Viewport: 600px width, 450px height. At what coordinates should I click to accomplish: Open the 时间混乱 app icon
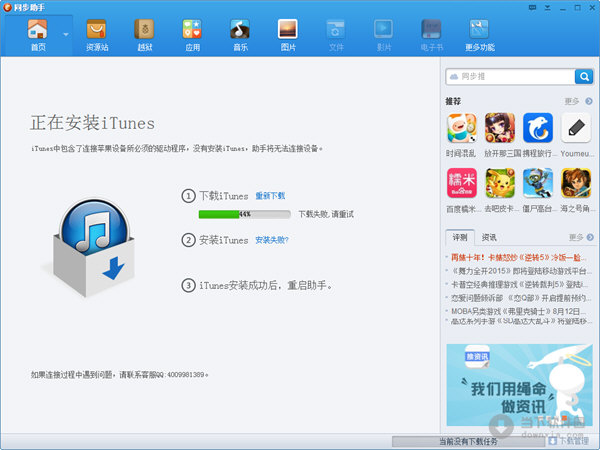point(461,128)
